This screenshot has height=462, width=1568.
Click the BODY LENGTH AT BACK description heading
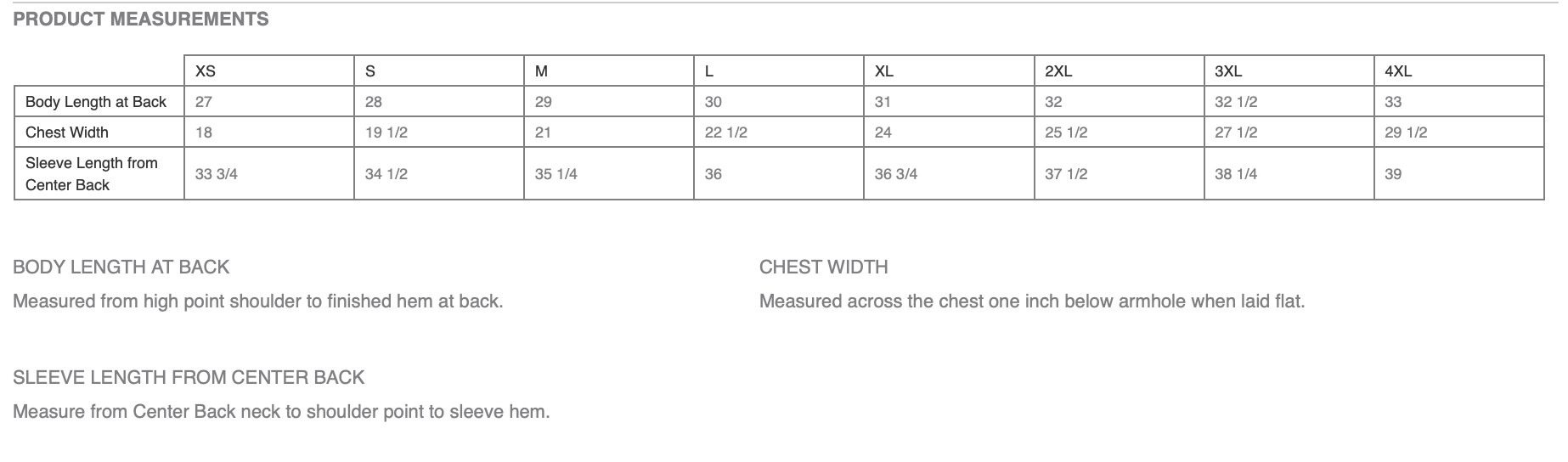coord(121,267)
